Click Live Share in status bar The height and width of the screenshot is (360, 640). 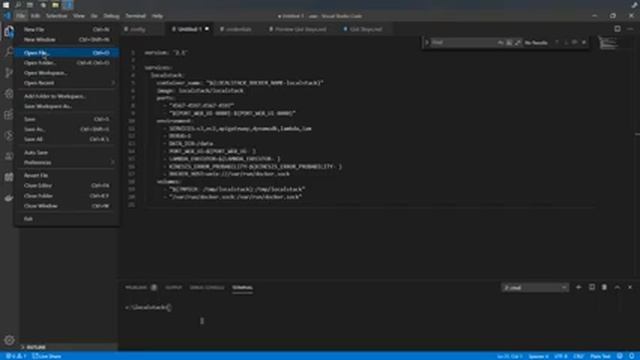(x=47, y=356)
